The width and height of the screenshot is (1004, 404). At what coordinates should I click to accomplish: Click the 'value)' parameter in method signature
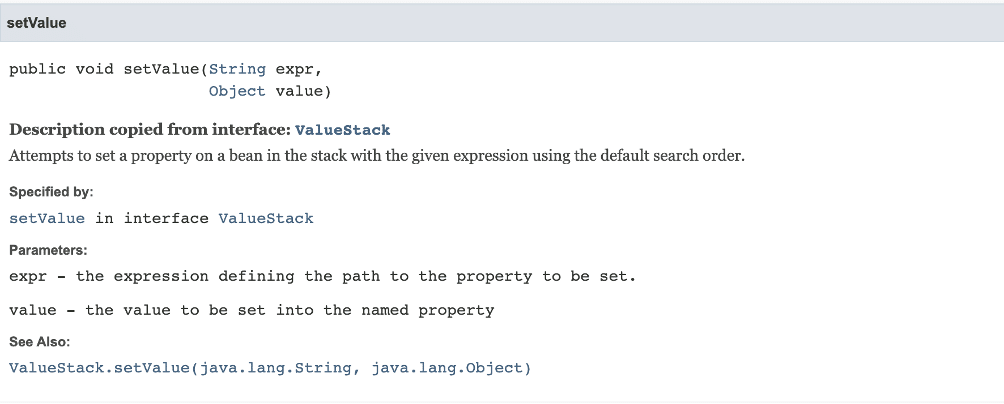point(304,92)
